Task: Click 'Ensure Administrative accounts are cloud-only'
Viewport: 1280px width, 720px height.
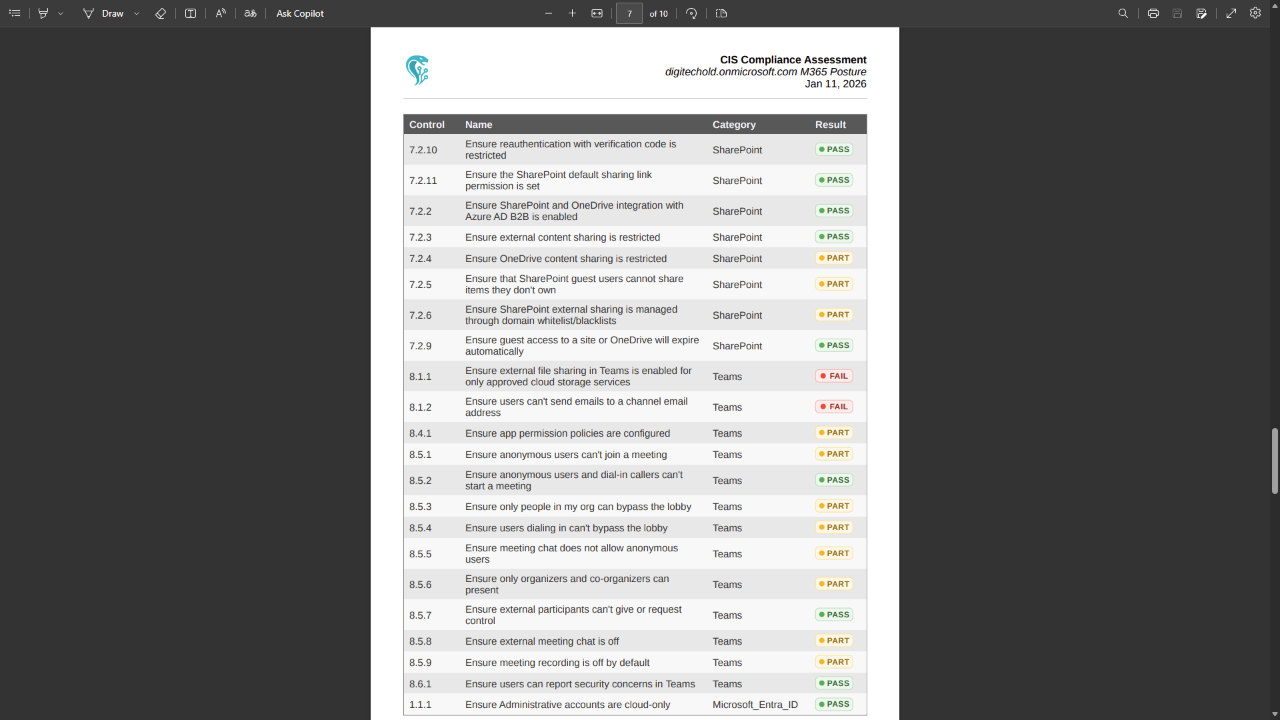Action: [x=568, y=705]
